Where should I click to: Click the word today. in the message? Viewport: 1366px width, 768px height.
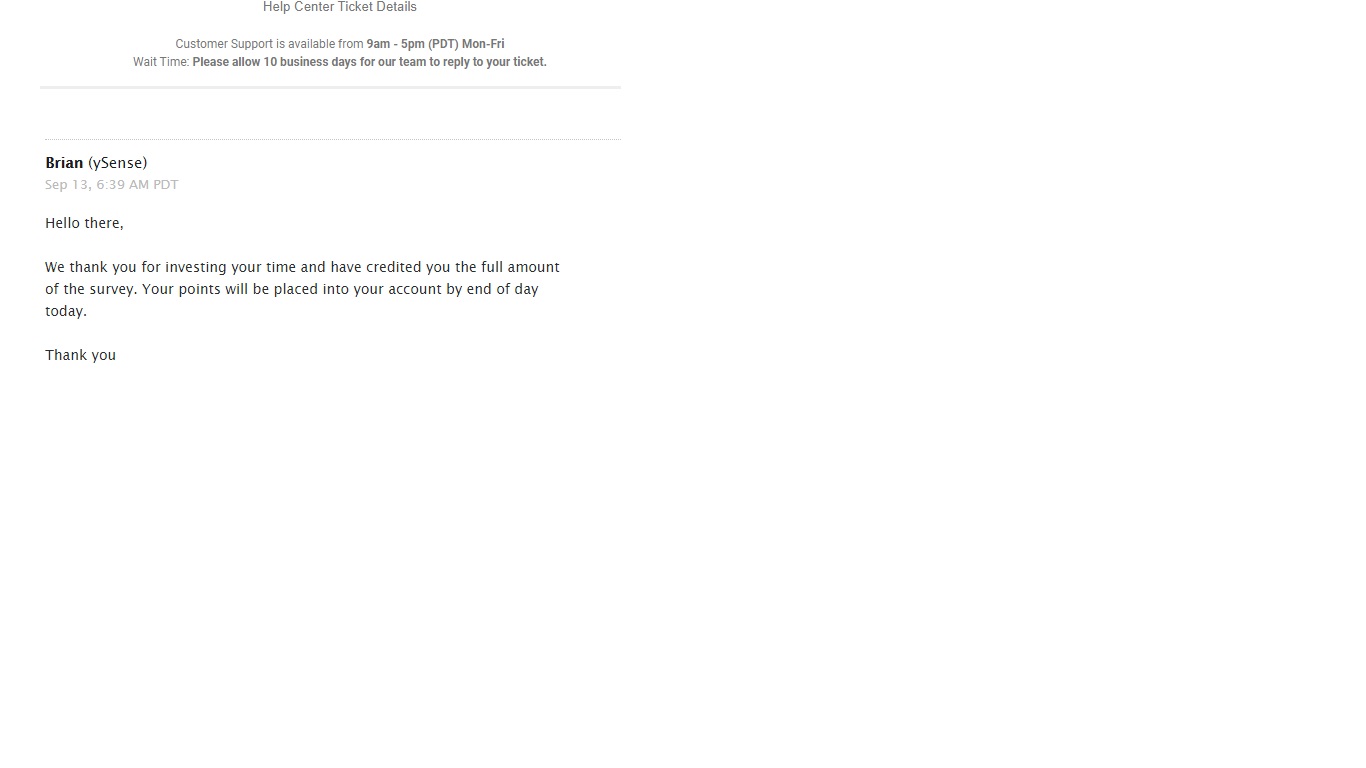coord(66,311)
